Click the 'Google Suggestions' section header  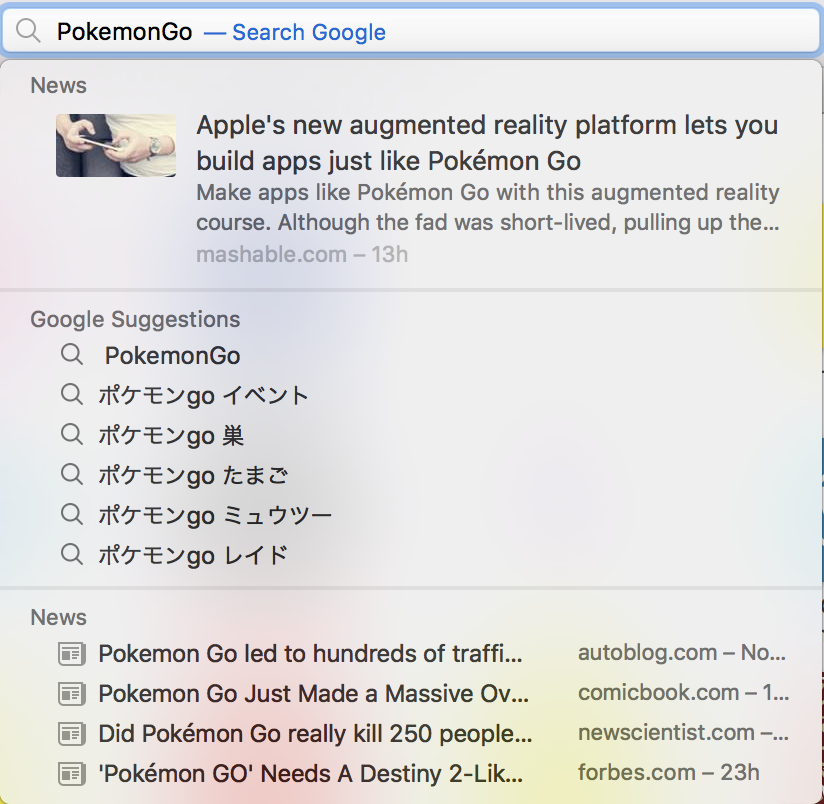pos(135,319)
